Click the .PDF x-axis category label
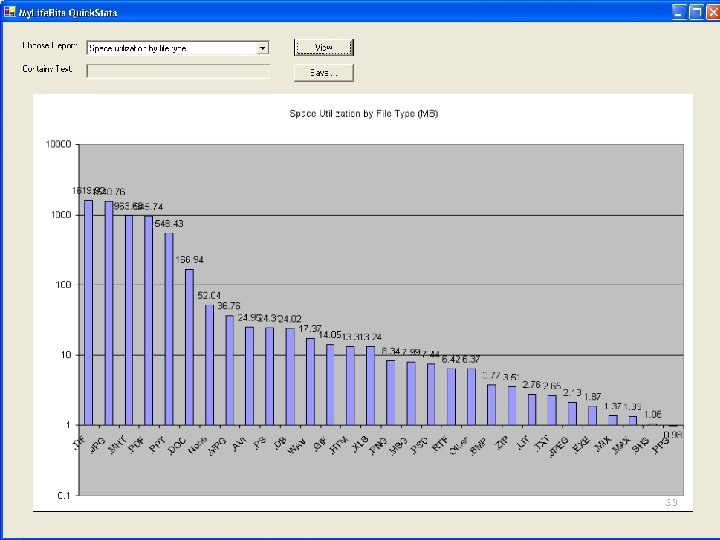Viewport: 720px width, 540px height. (136, 444)
